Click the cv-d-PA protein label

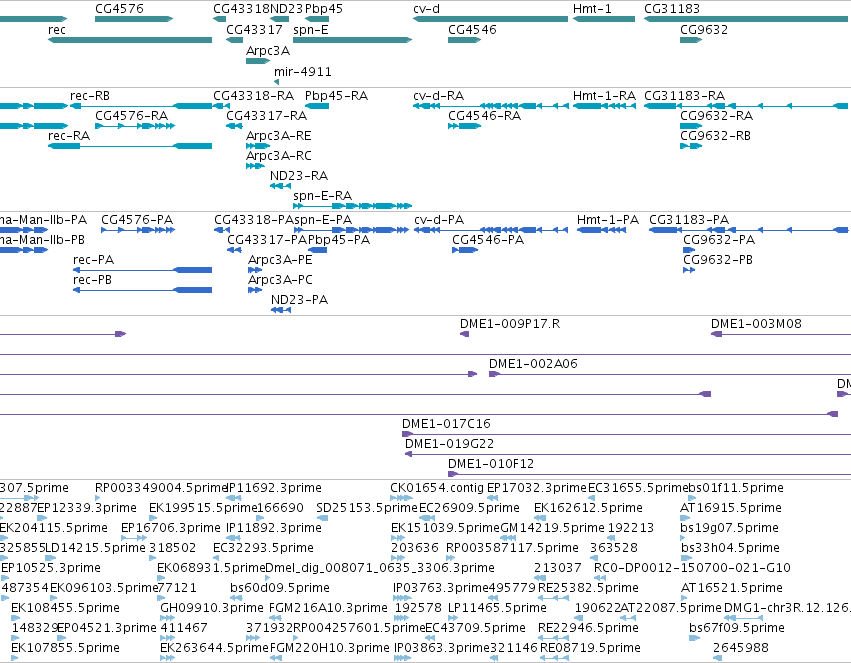[439, 220]
